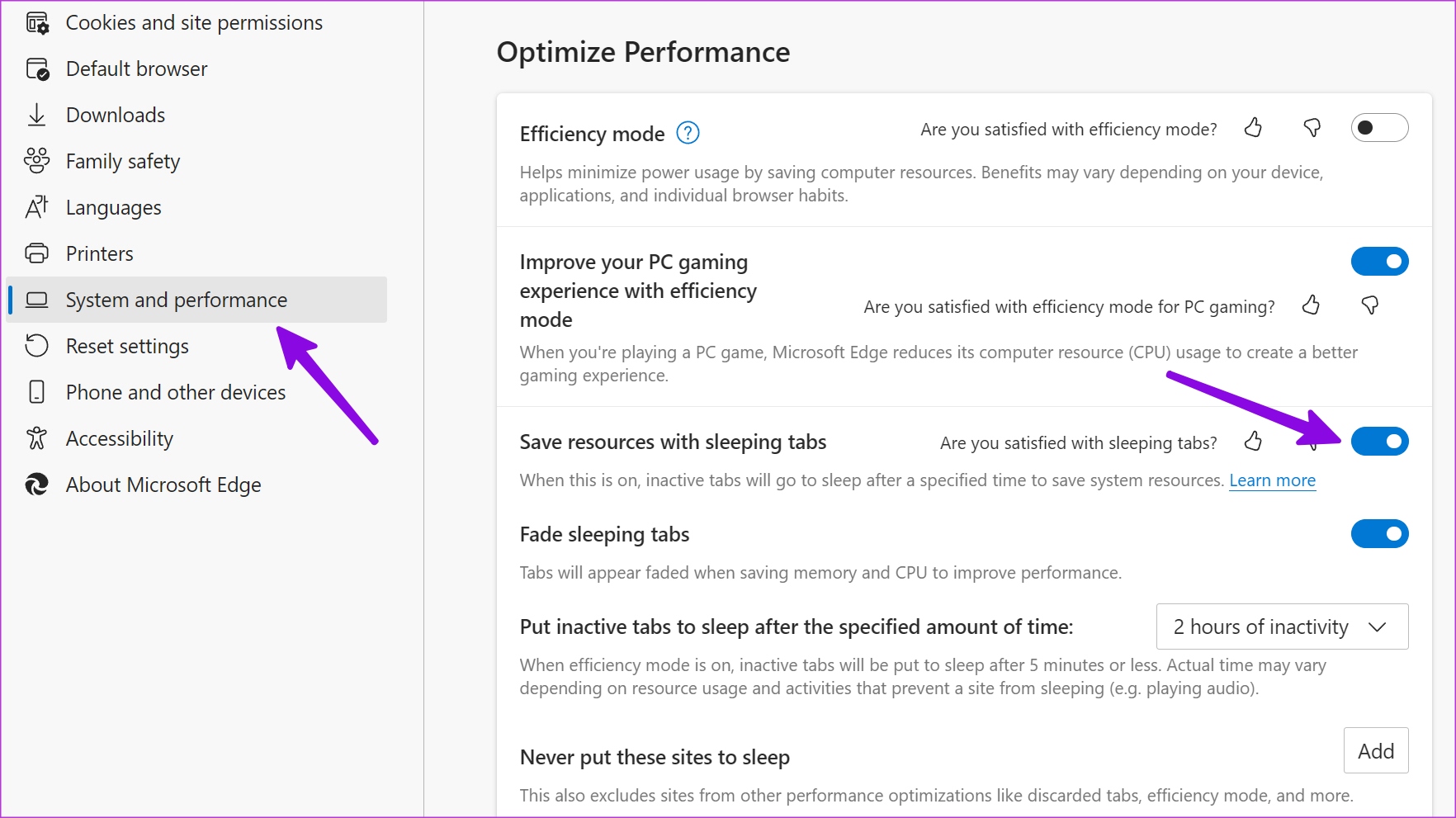This screenshot has height=818, width=1456.
Task: Open the efficiency mode help tooltip
Action: (688, 133)
